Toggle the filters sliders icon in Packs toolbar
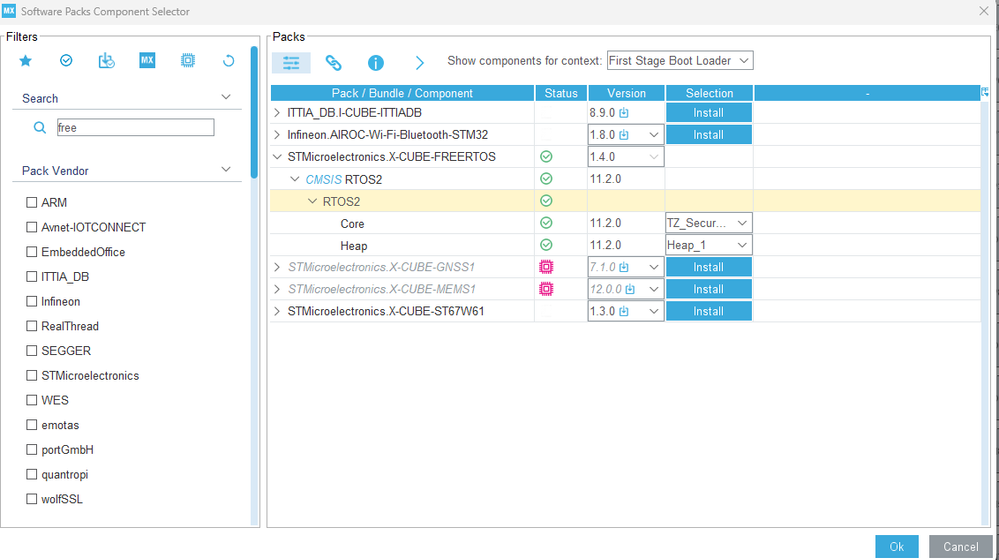Viewport: 999px width, 560px height. point(291,62)
